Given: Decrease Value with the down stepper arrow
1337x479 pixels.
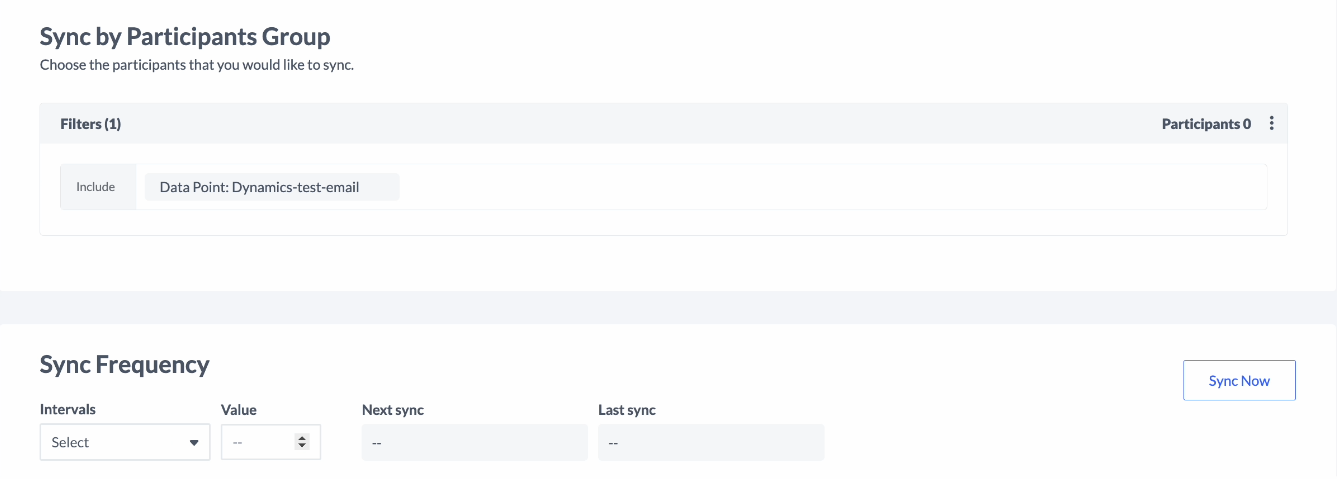Looking at the screenshot, I should (x=303, y=446).
